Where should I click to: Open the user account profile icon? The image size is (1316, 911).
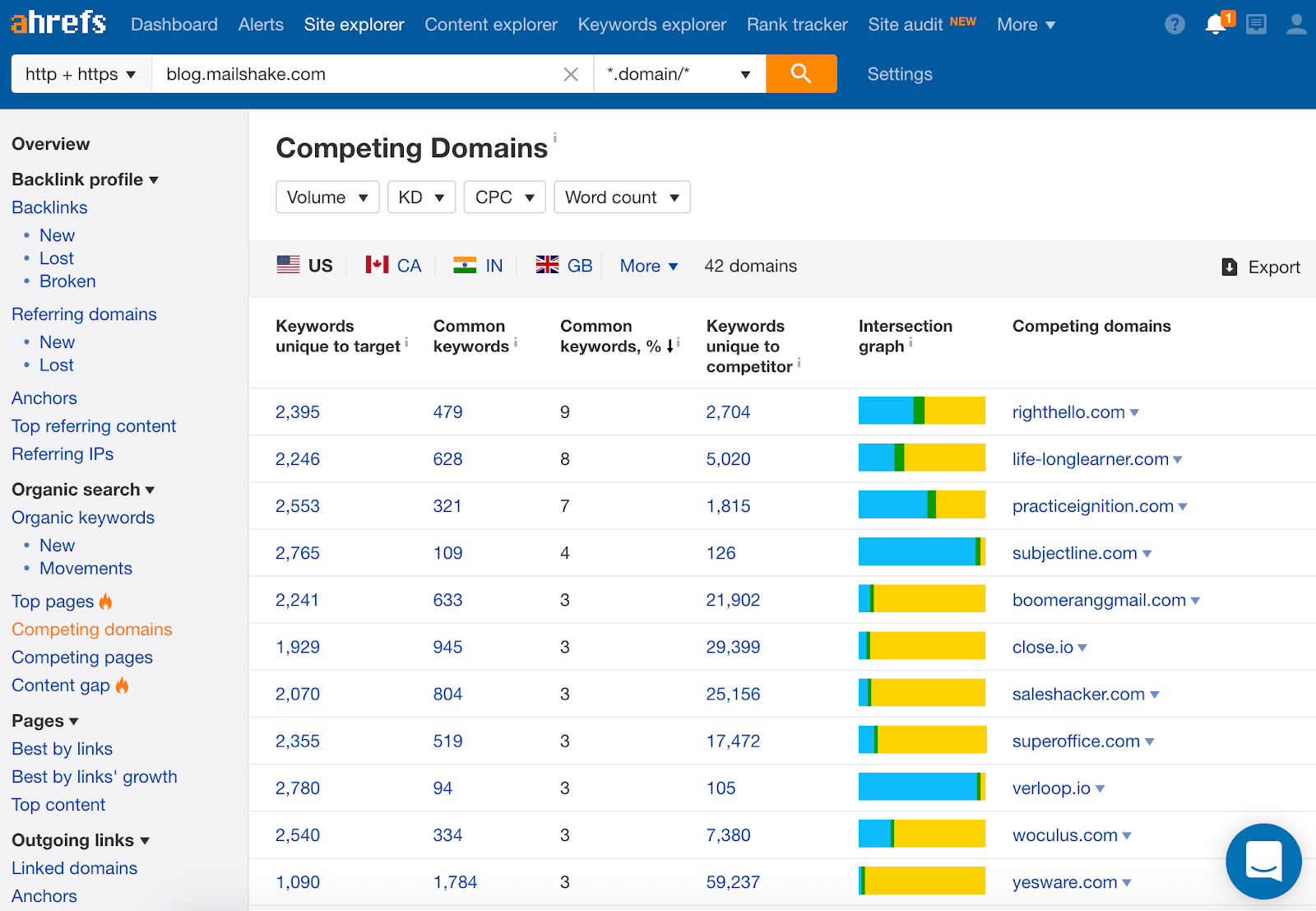[x=1295, y=24]
